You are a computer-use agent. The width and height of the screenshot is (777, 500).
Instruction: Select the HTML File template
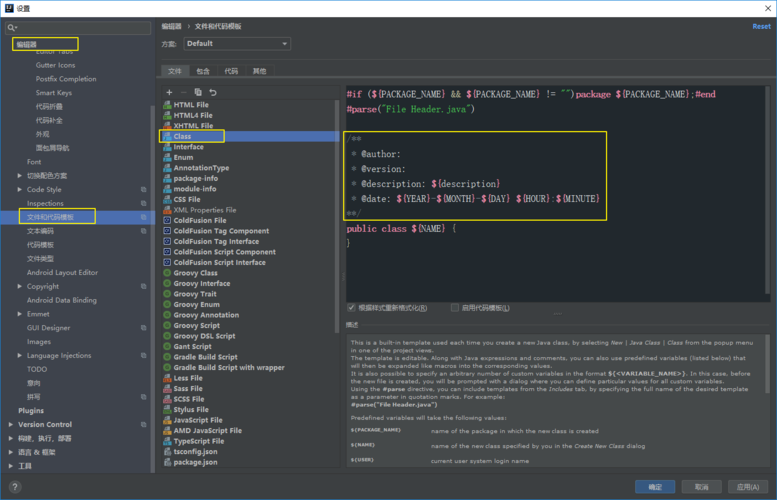point(191,105)
